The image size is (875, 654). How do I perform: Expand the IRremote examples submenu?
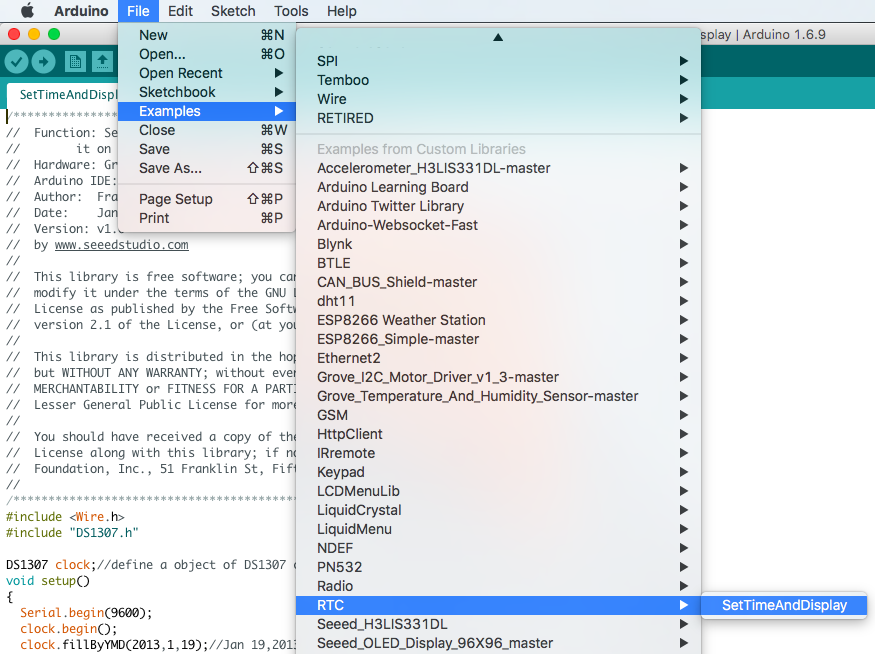pyautogui.click(x=498, y=453)
